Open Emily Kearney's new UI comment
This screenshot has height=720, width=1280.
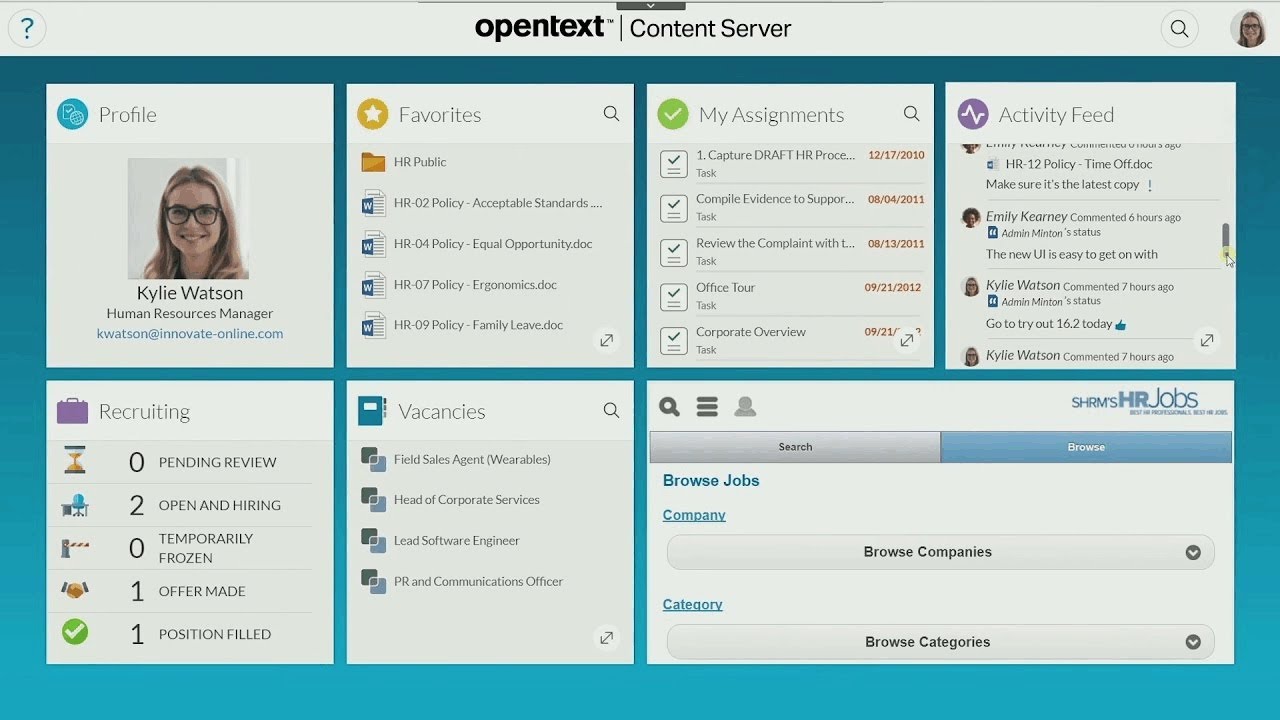coord(1071,254)
